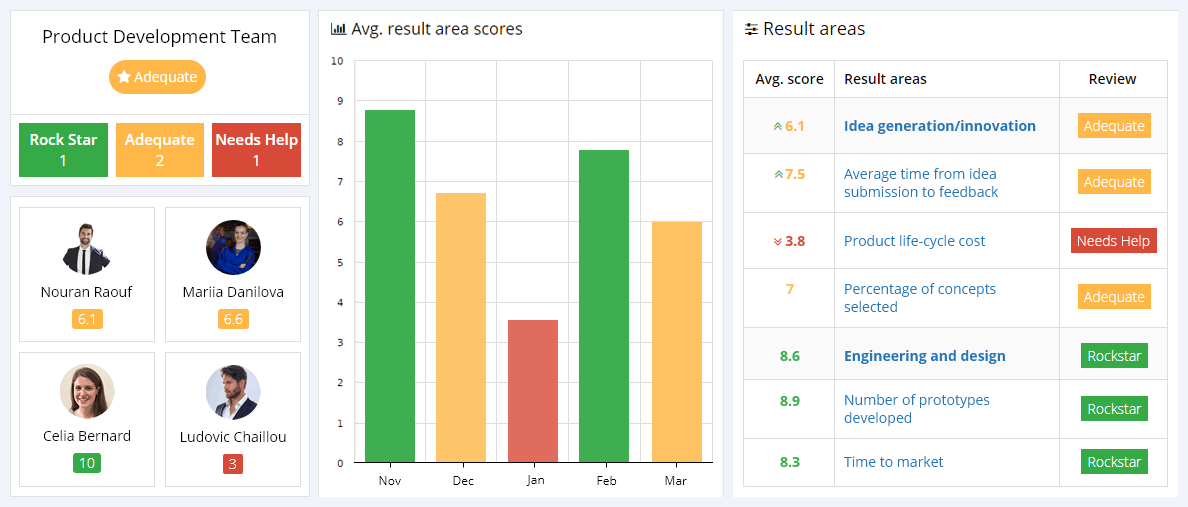Click the star Adequate team badge

click(157, 77)
